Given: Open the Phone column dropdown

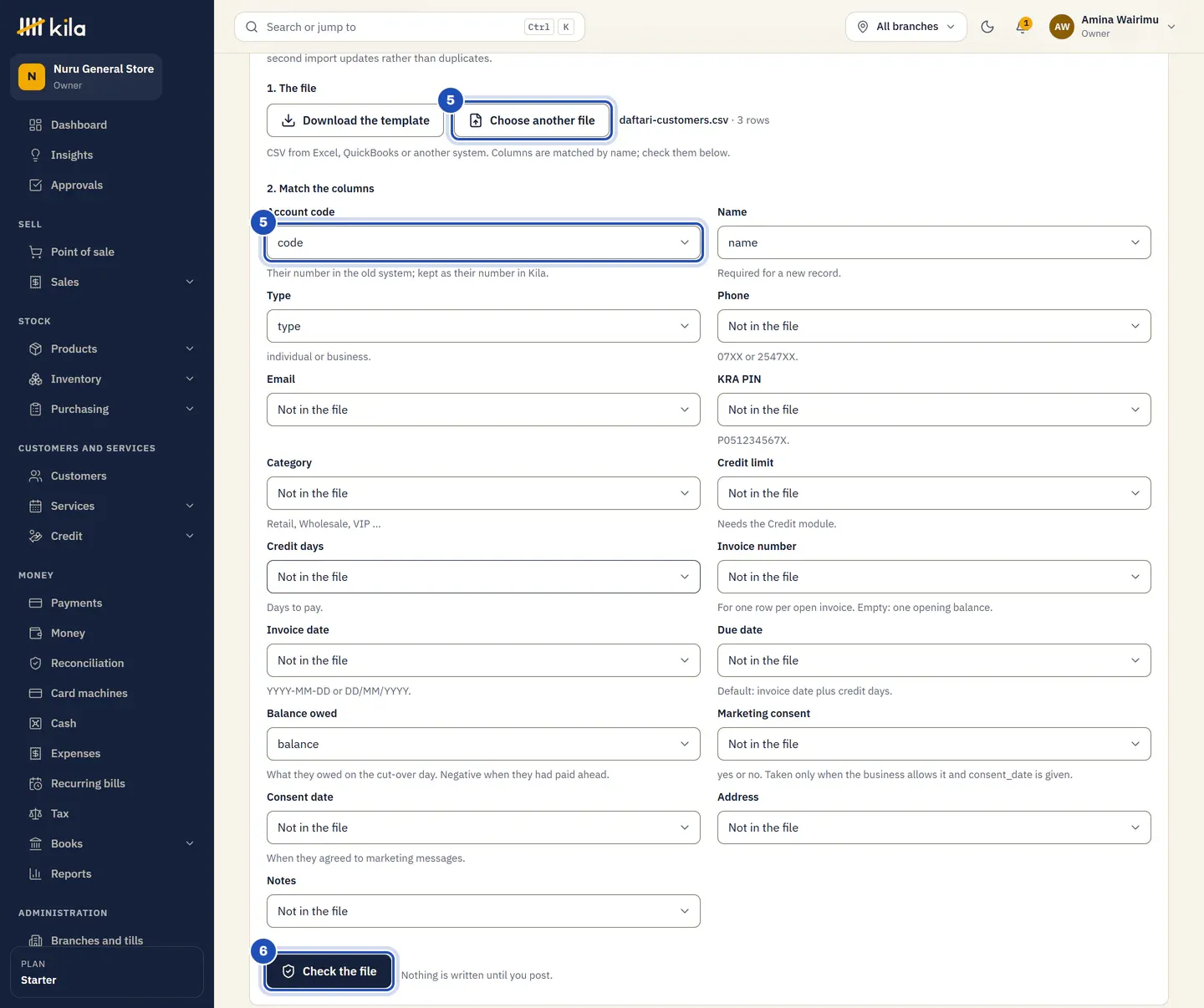Looking at the screenshot, I should [934, 326].
